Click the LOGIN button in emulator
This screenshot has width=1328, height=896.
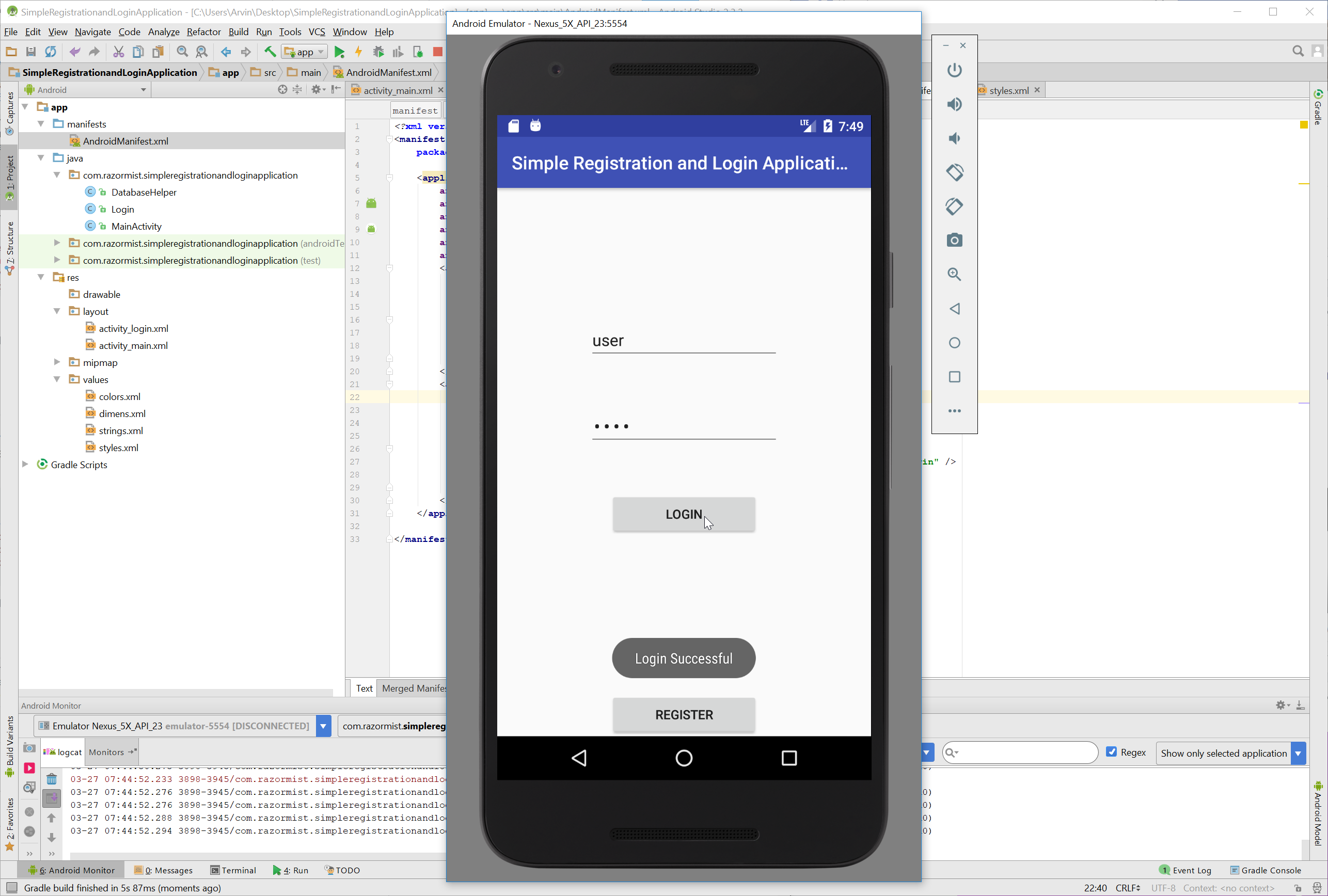click(683, 513)
